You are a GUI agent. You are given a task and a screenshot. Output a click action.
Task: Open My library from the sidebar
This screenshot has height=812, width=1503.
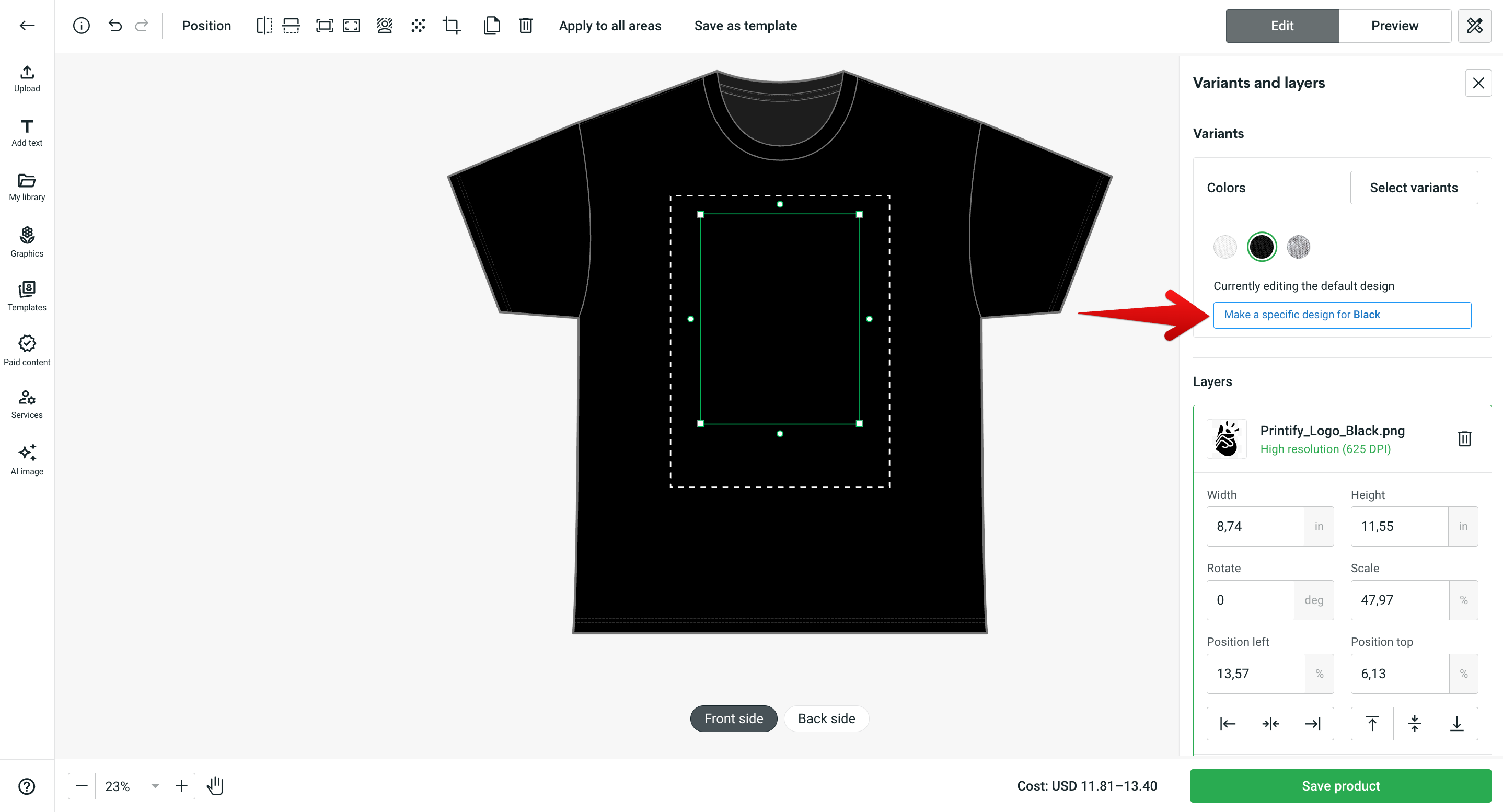(27, 187)
